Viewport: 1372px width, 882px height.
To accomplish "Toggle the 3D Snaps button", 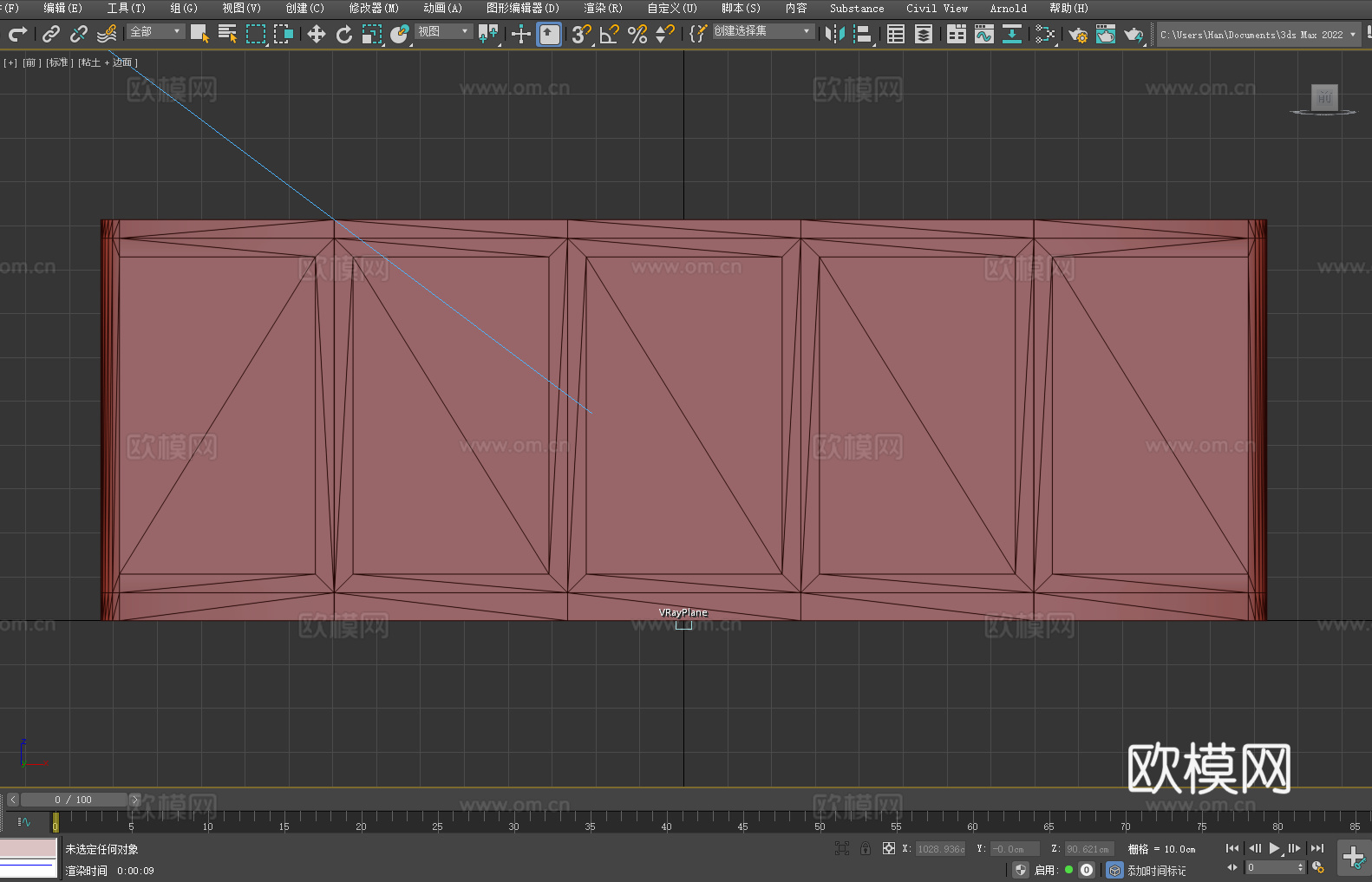I will 581,34.
